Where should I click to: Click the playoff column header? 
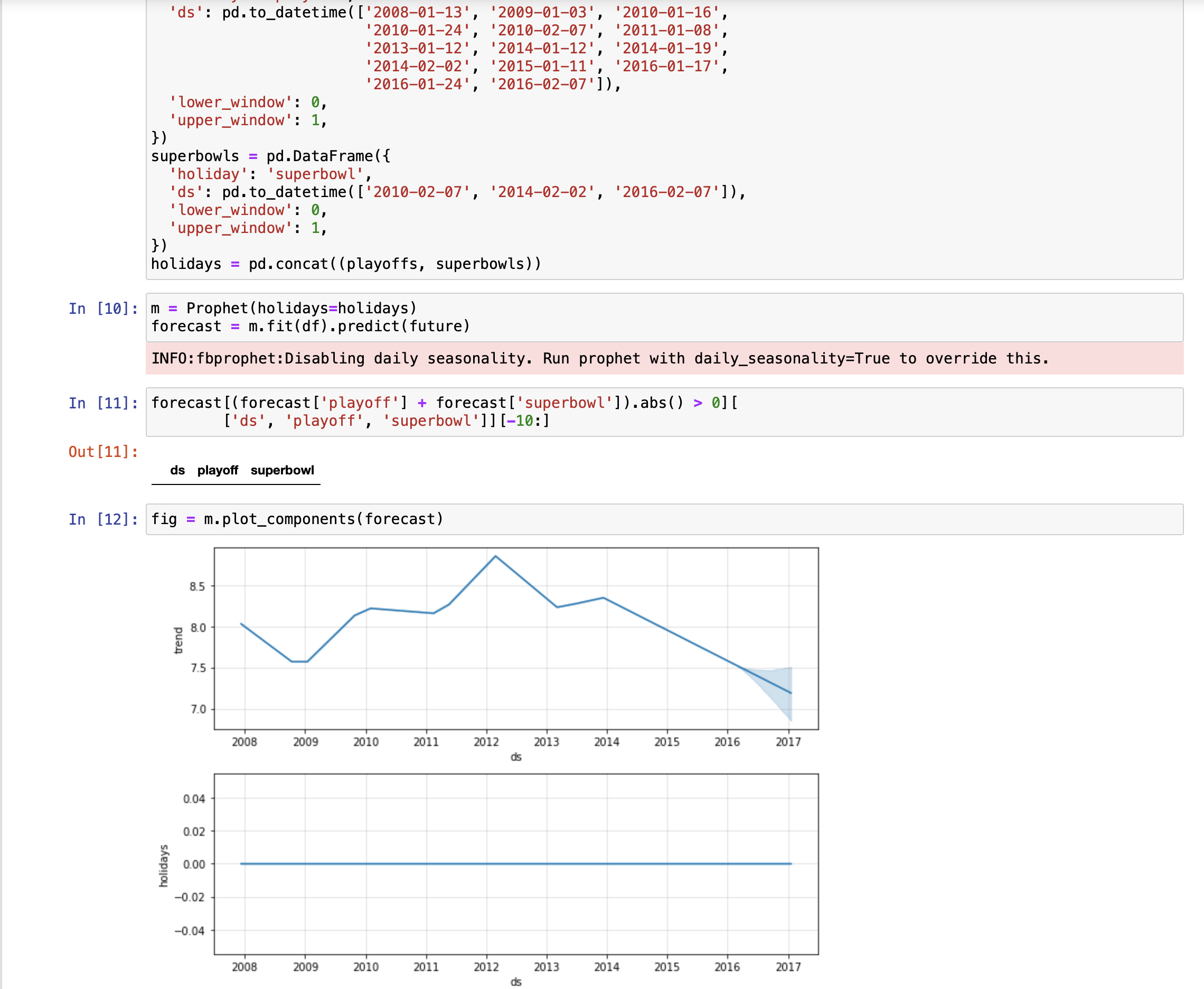point(218,470)
